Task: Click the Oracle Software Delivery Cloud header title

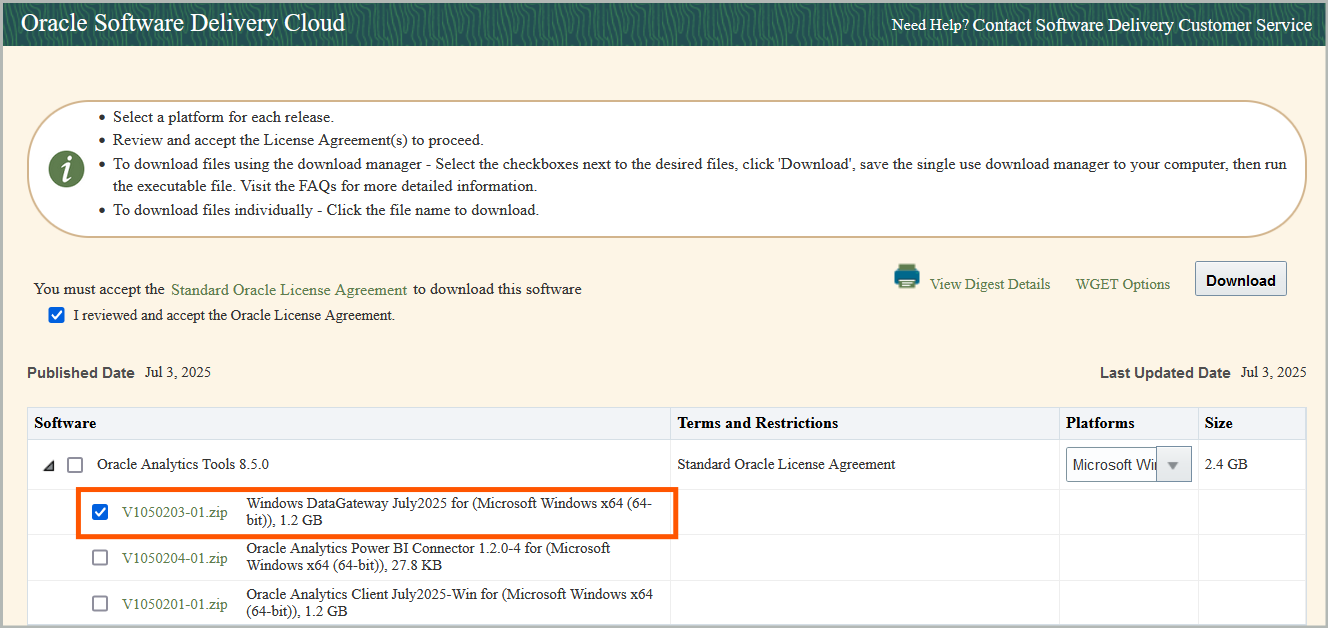Action: [183, 22]
